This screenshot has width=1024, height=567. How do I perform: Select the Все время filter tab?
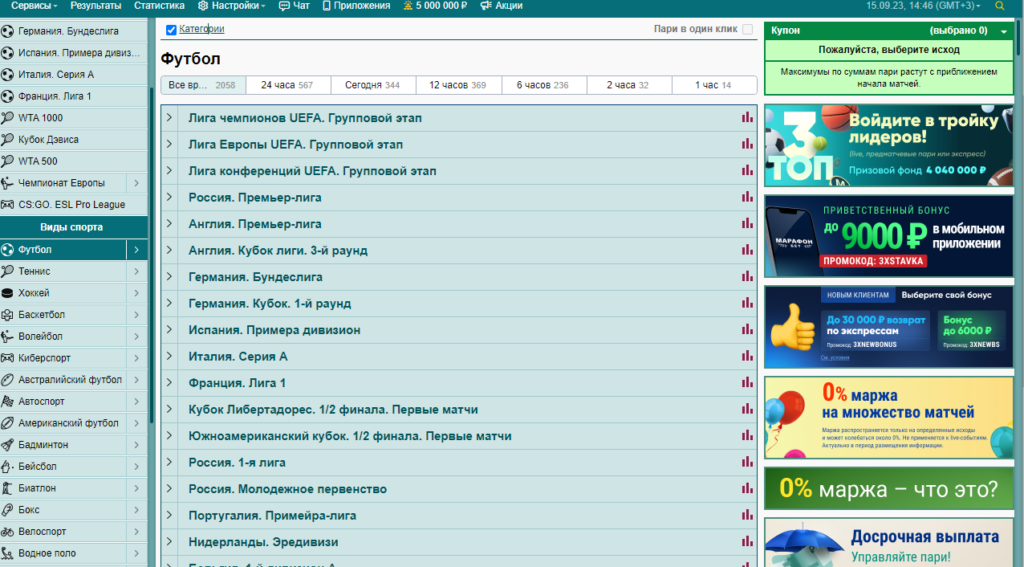[x=203, y=85]
